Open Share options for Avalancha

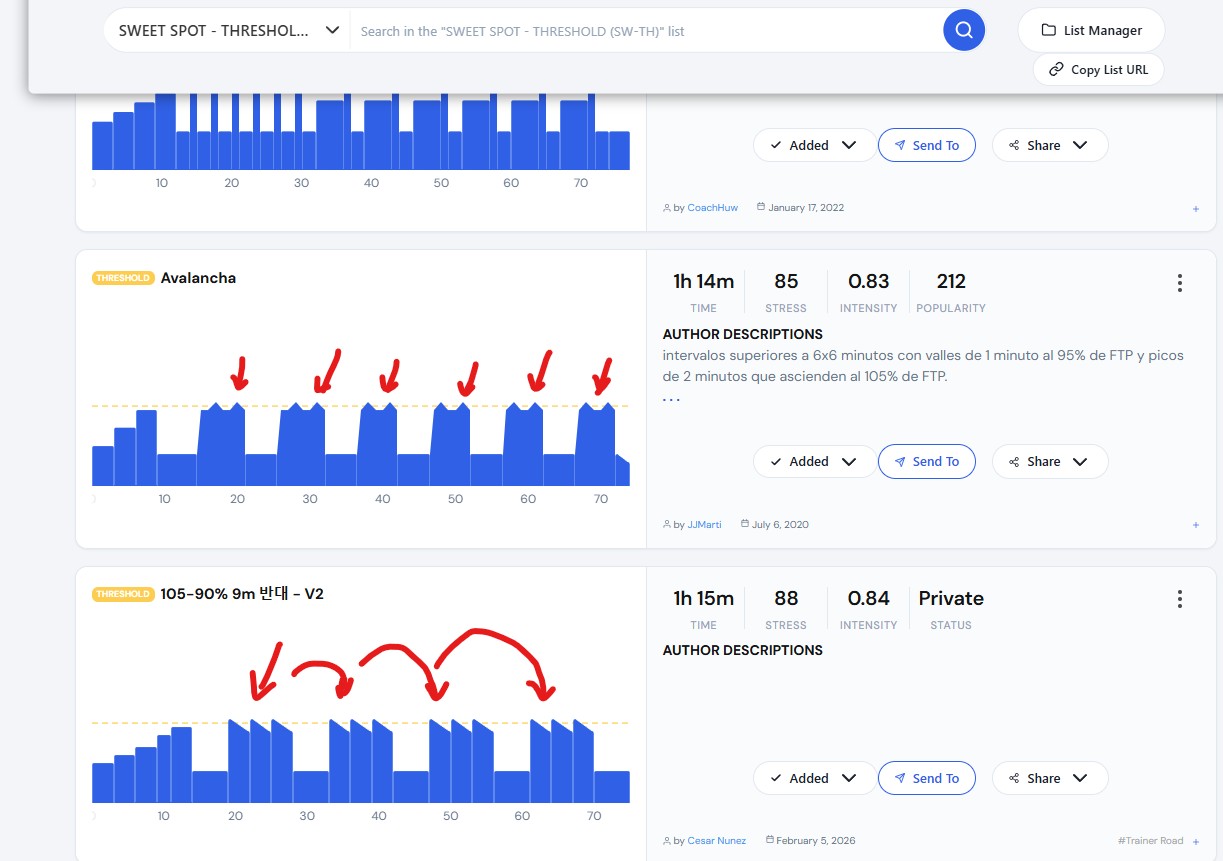click(1049, 461)
